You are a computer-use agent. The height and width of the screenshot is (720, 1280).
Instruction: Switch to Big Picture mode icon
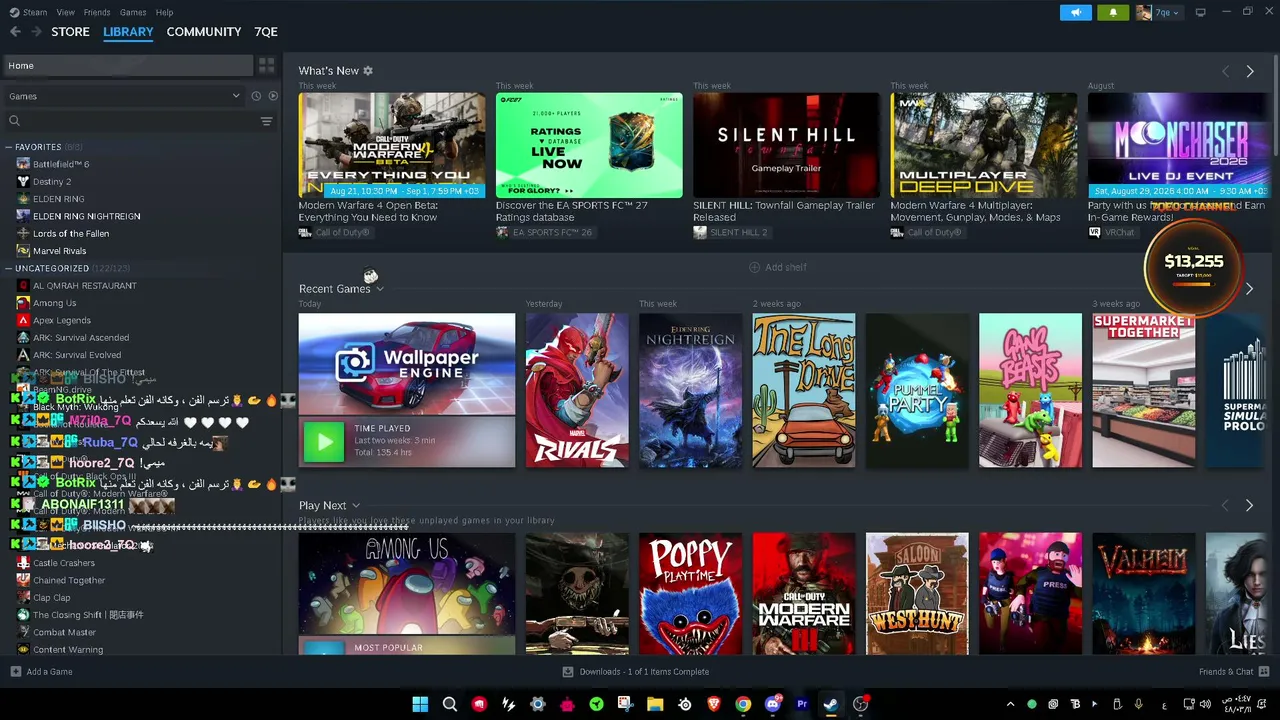coord(1200,12)
